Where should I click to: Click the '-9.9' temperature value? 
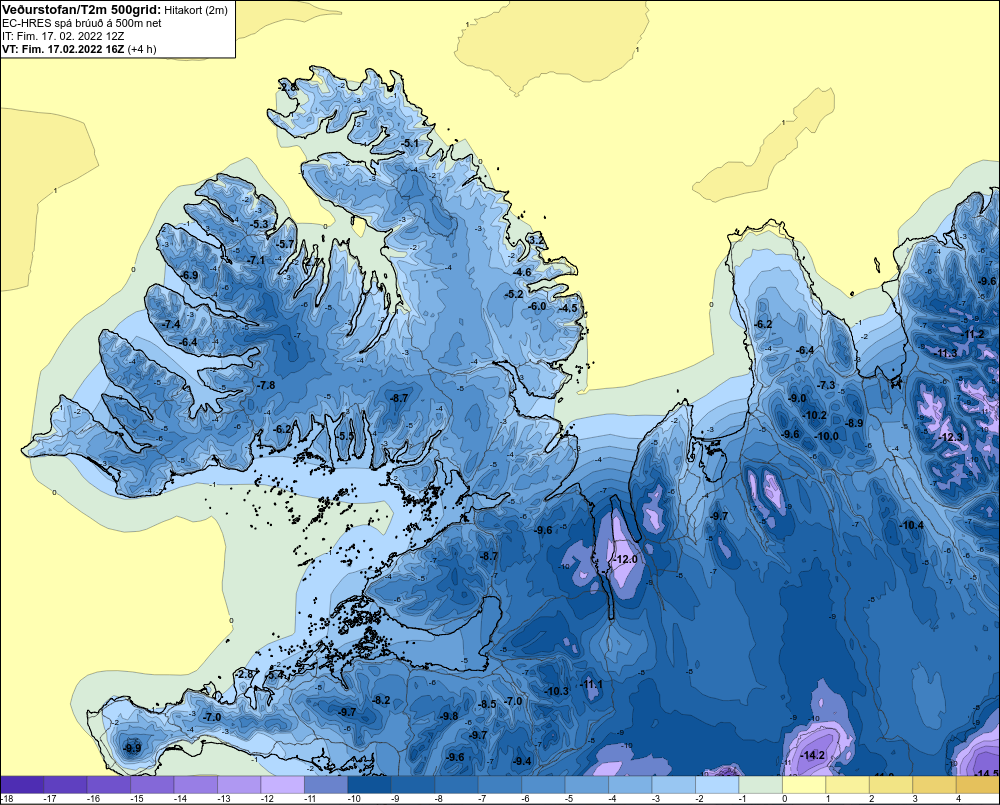[132, 748]
